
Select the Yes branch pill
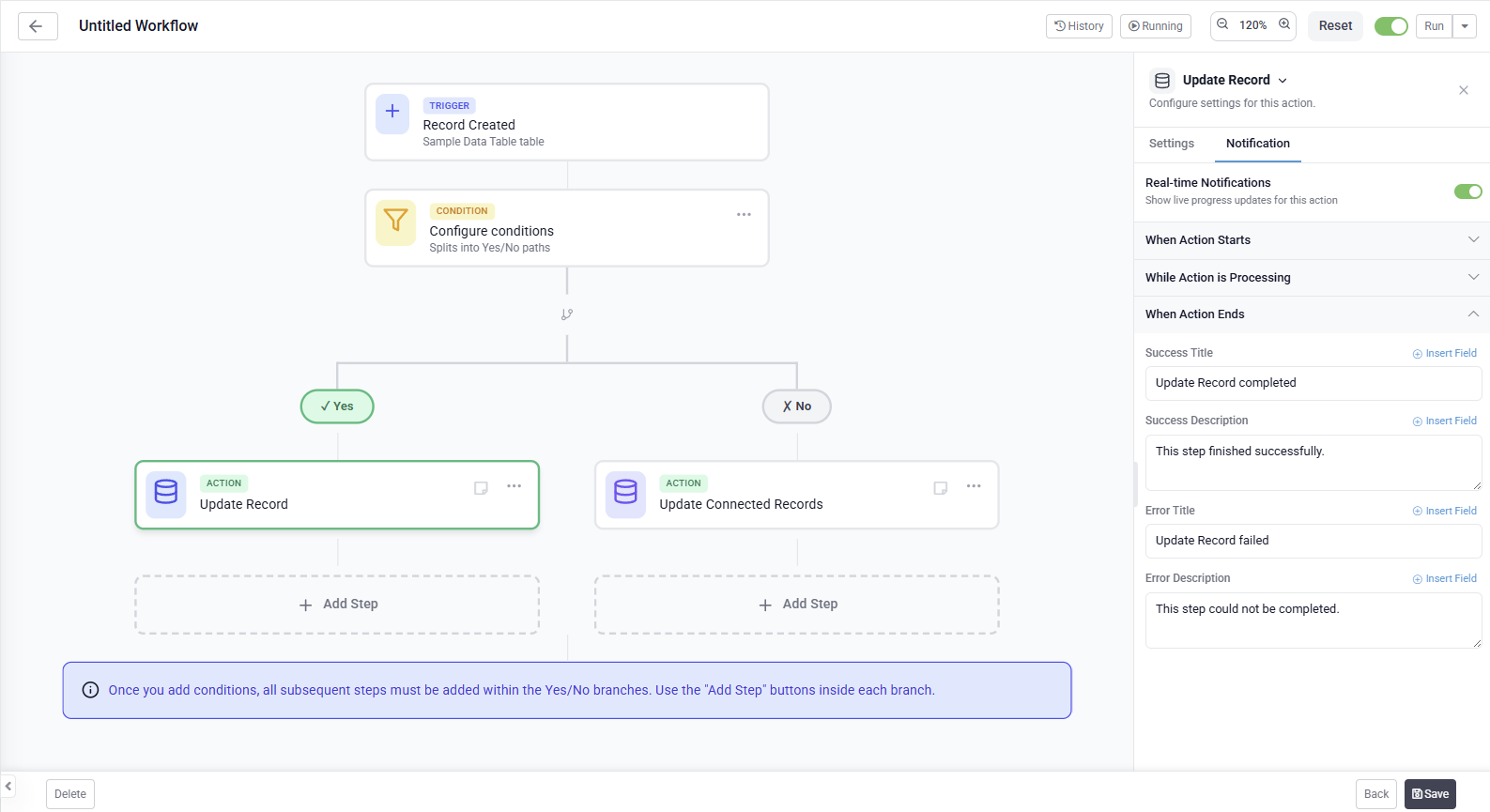point(337,406)
